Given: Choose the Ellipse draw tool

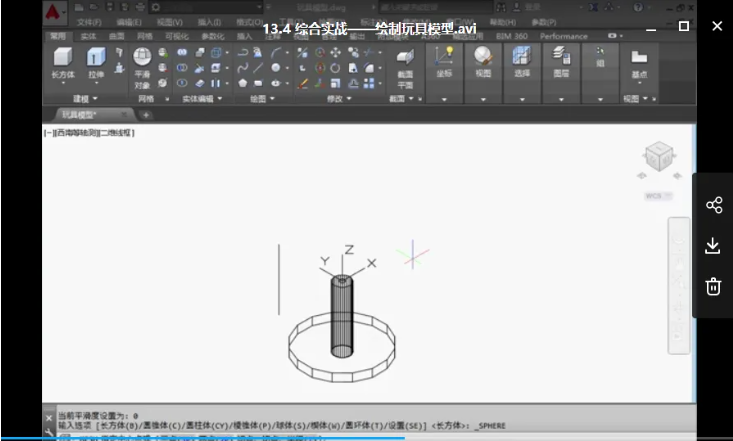Looking at the screenshot, I should tap(276, 83).
